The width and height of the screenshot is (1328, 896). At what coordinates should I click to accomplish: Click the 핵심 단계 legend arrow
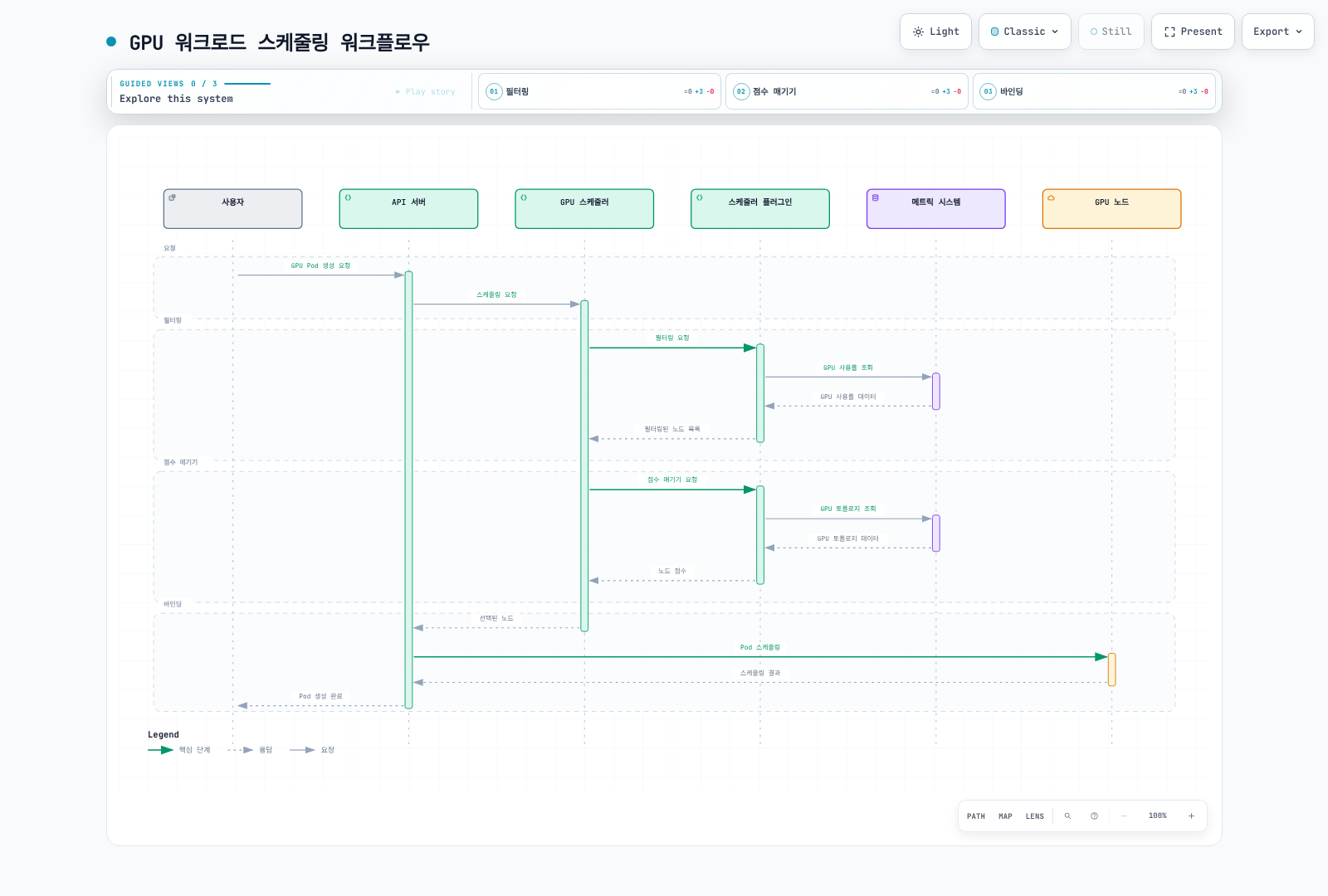point(160,750)
